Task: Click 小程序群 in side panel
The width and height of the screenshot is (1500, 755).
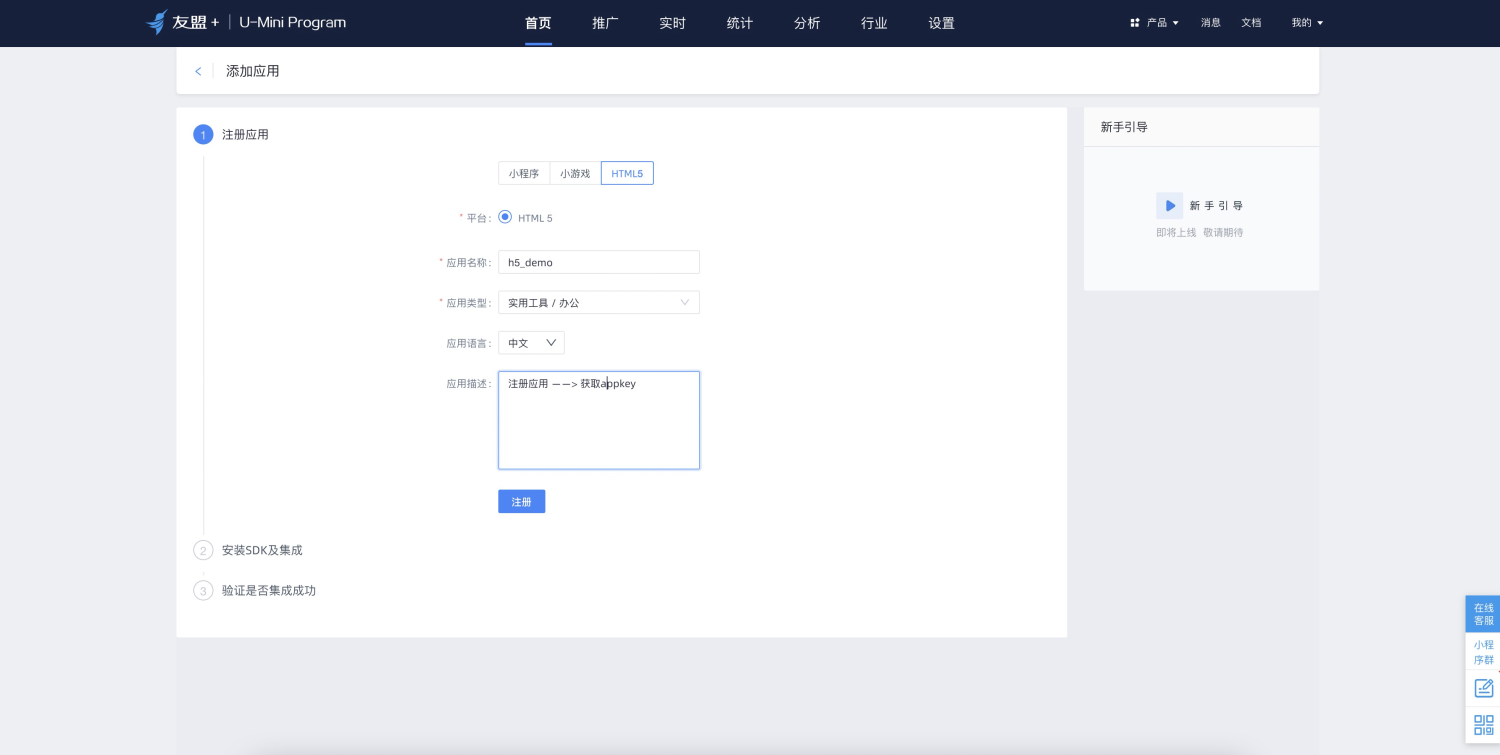Action: click(1484, 652)
